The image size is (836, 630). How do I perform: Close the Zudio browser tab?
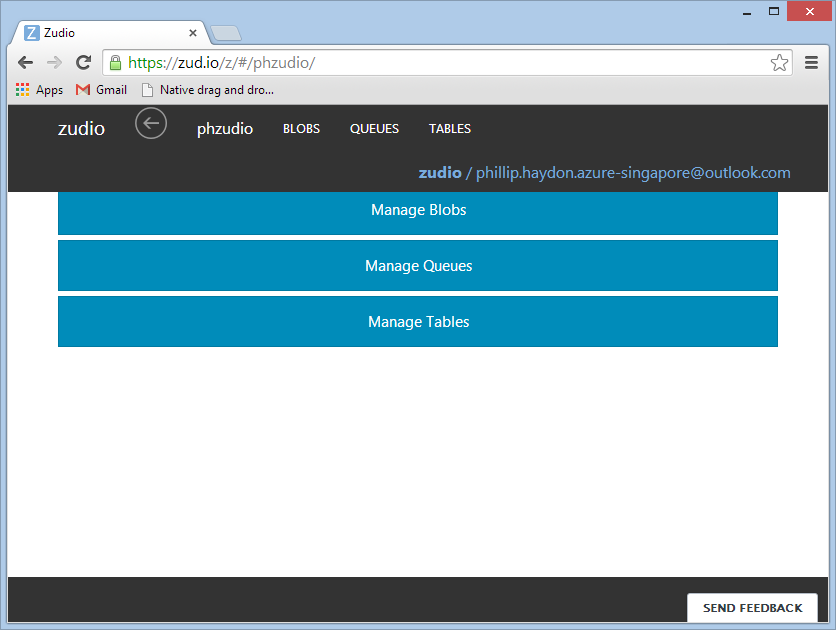click(x=193, y=33)
